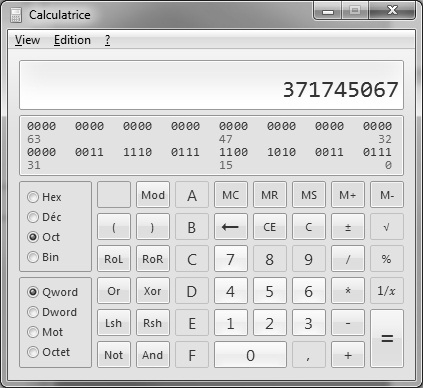This screenshot has width=423, height=388.
Task: Click the multiplication * button
Action: (x=348, y=291)
